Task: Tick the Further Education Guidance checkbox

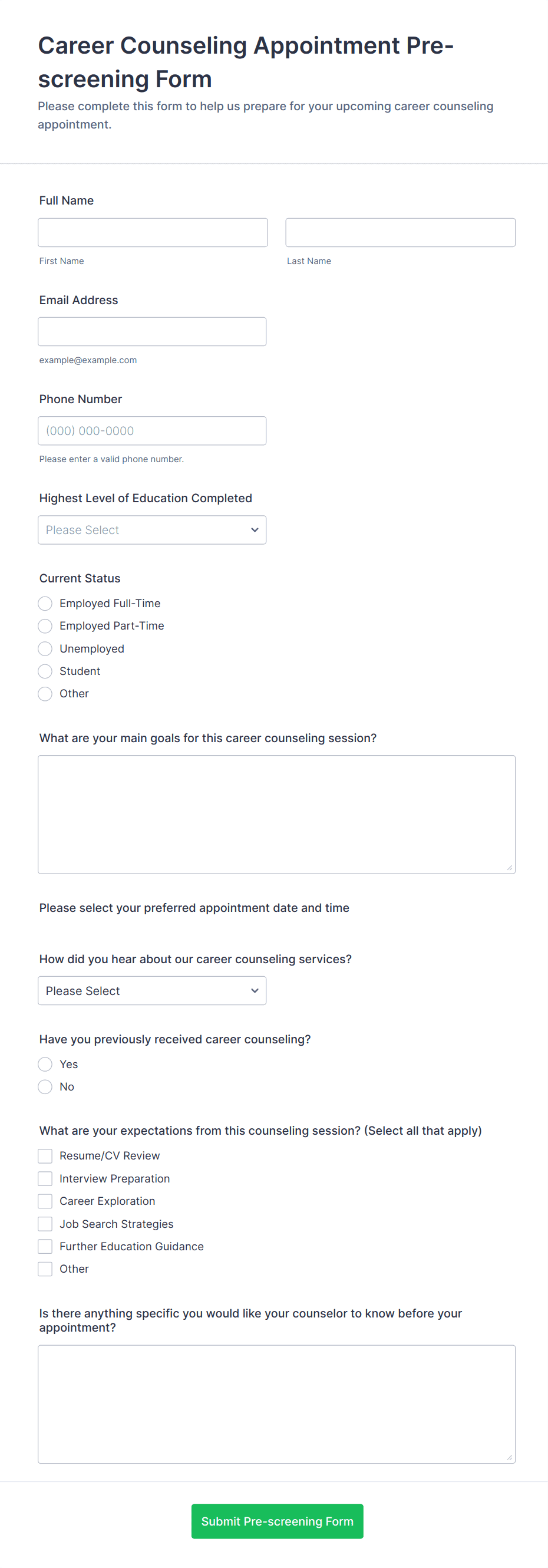Action: click(45, 1247)
